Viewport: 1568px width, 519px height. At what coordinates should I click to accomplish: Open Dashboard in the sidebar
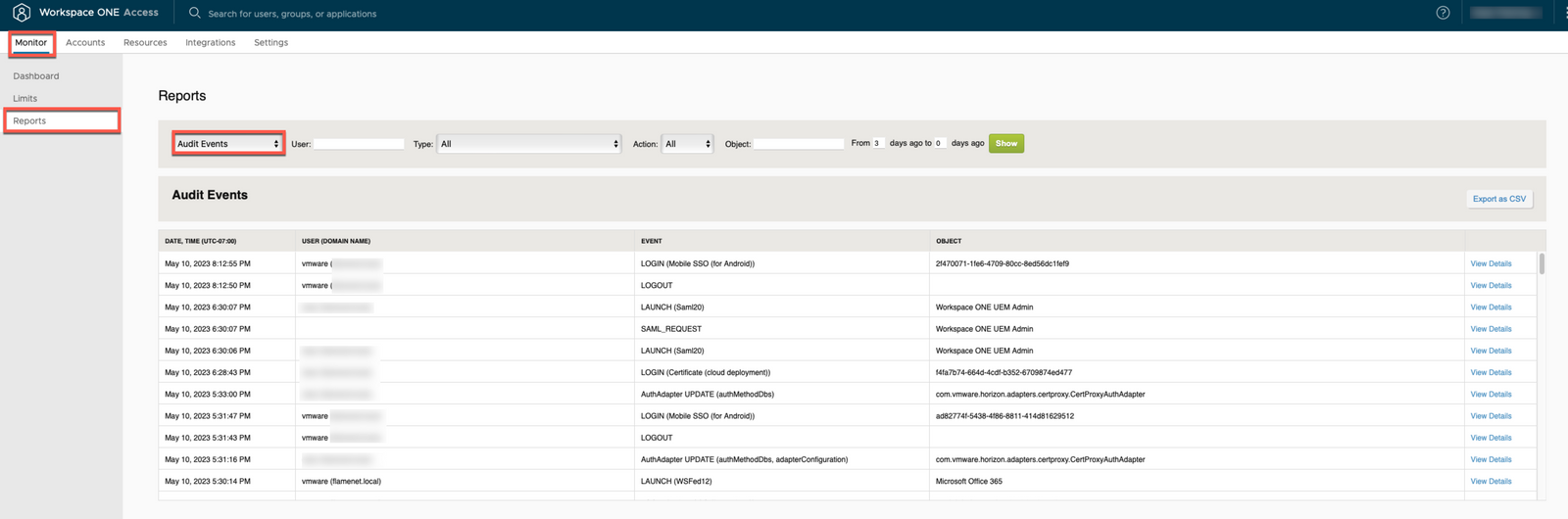pos(36,75)
